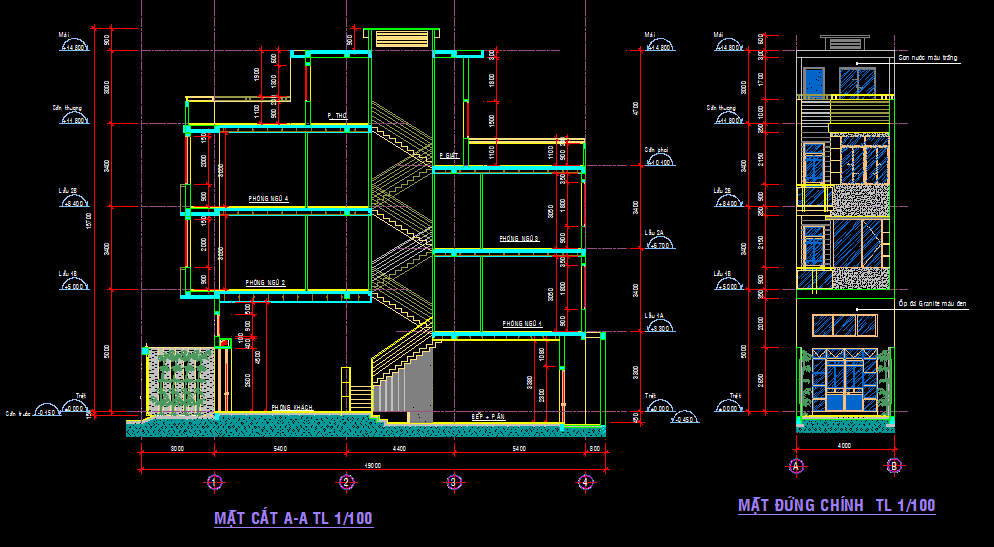The image size is (994, 547).
Task: Click the 'Lầu 2A' level label
Action: [654, 233]
